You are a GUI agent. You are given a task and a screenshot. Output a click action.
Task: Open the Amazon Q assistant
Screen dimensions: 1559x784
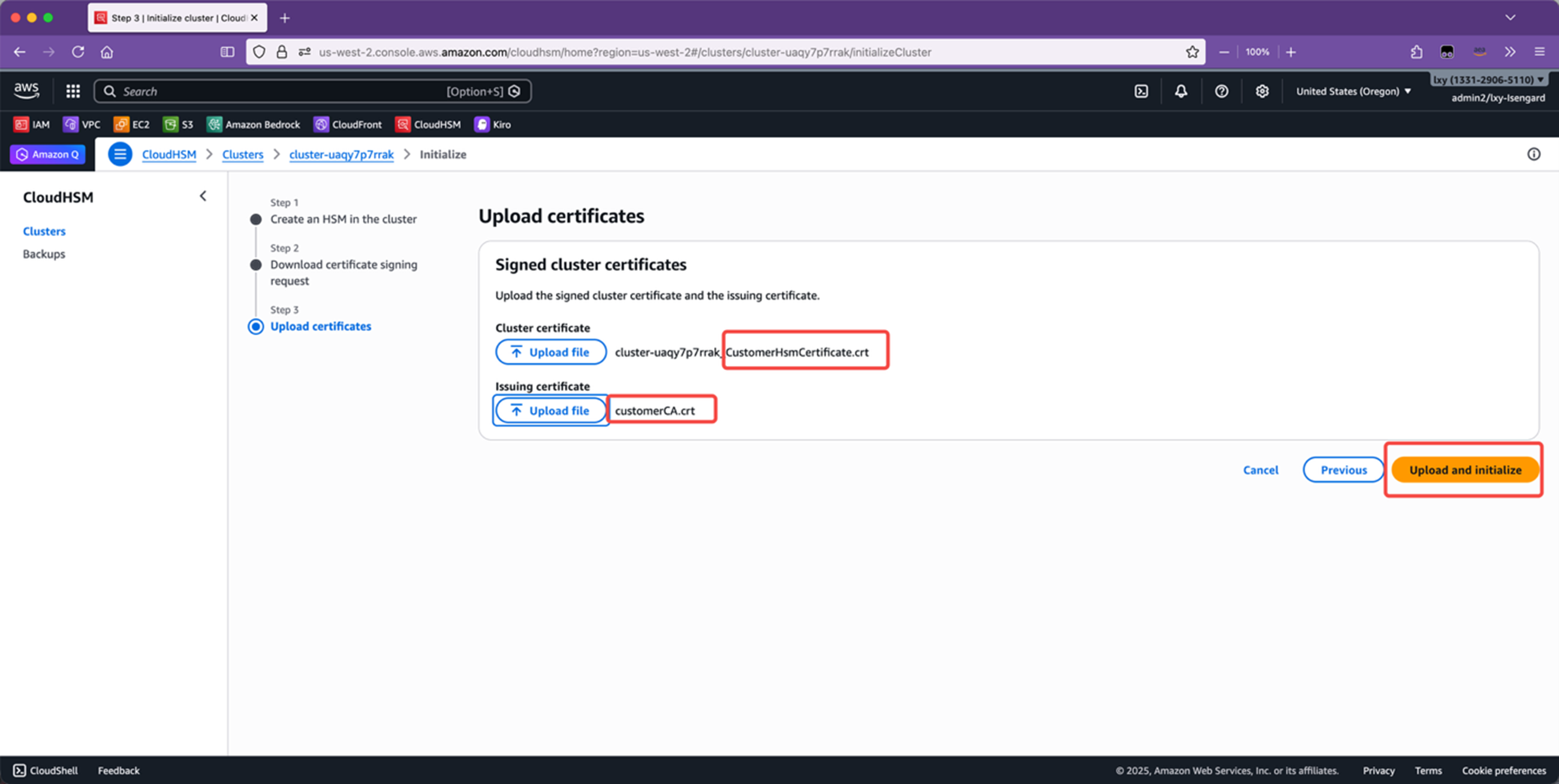[x=48, y=154]
